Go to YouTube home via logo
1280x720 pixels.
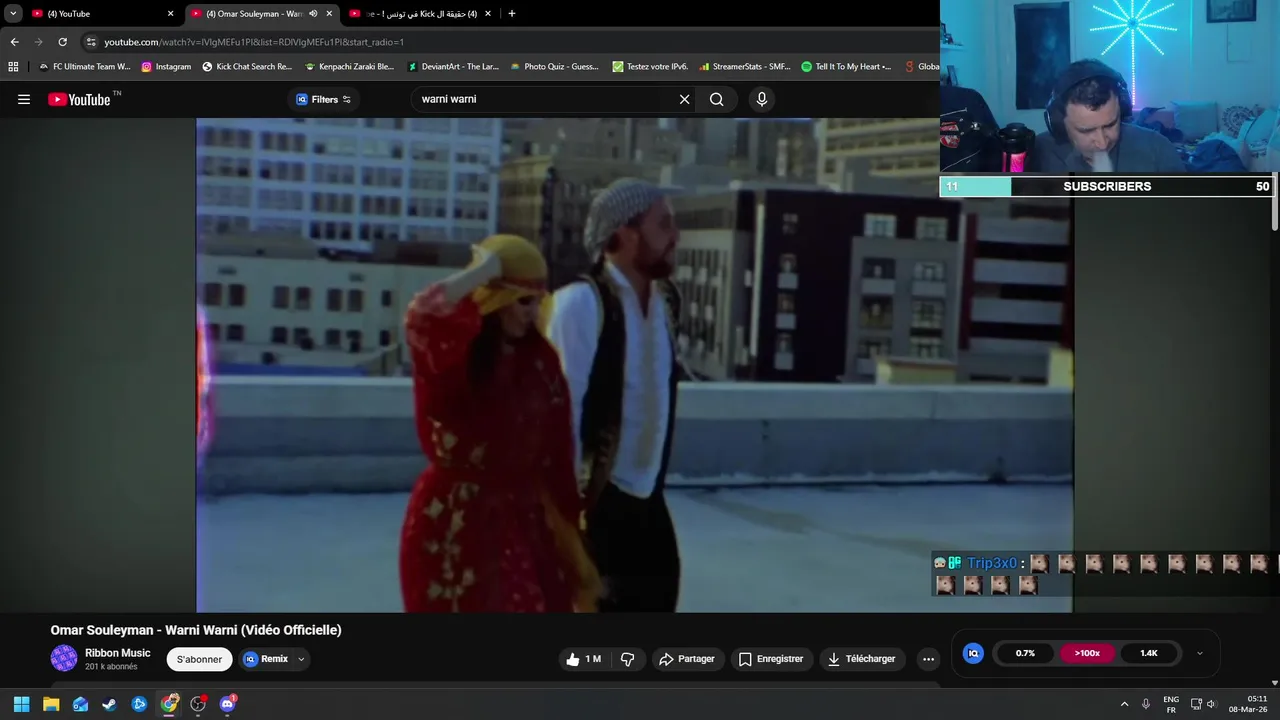coord(79,99)
